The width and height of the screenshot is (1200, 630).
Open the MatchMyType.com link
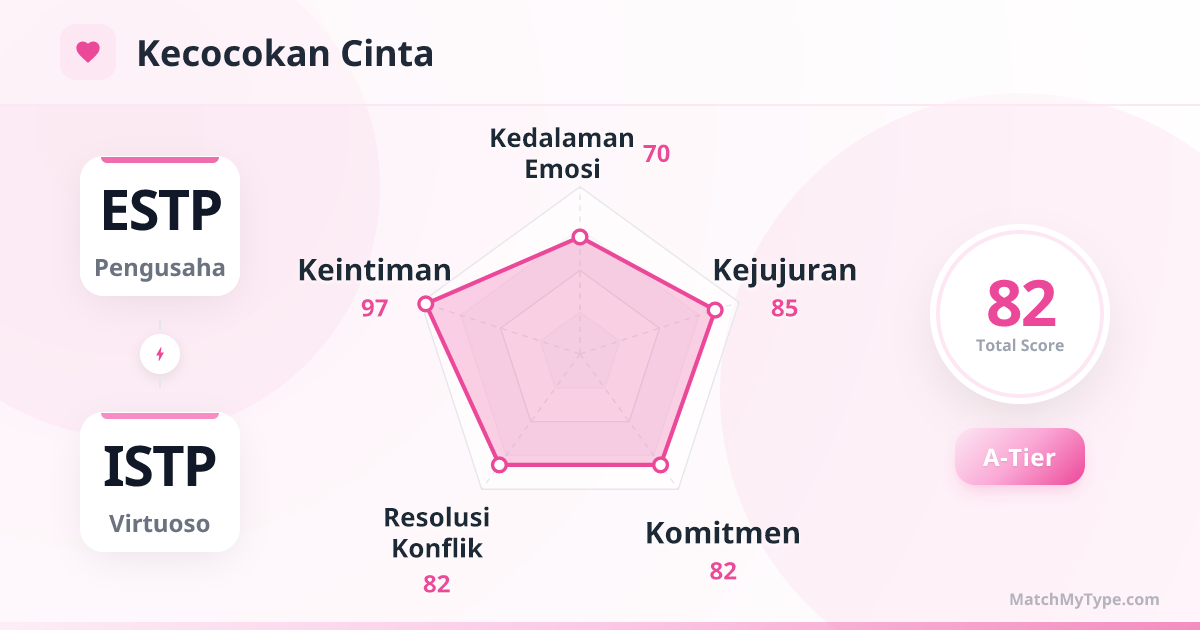coord(1084,600)
